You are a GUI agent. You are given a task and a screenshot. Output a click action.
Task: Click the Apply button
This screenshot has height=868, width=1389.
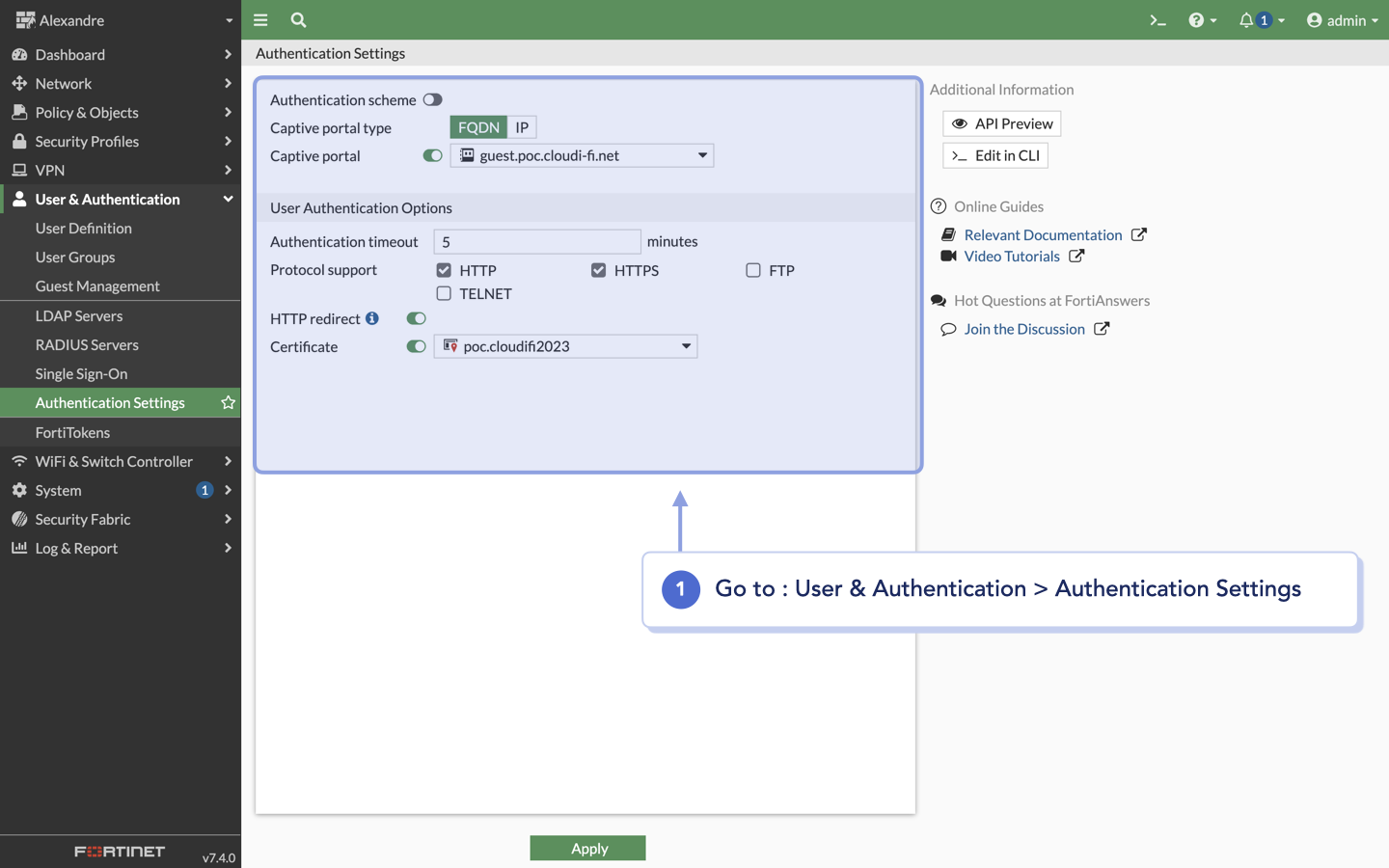[x=587, y=848]
